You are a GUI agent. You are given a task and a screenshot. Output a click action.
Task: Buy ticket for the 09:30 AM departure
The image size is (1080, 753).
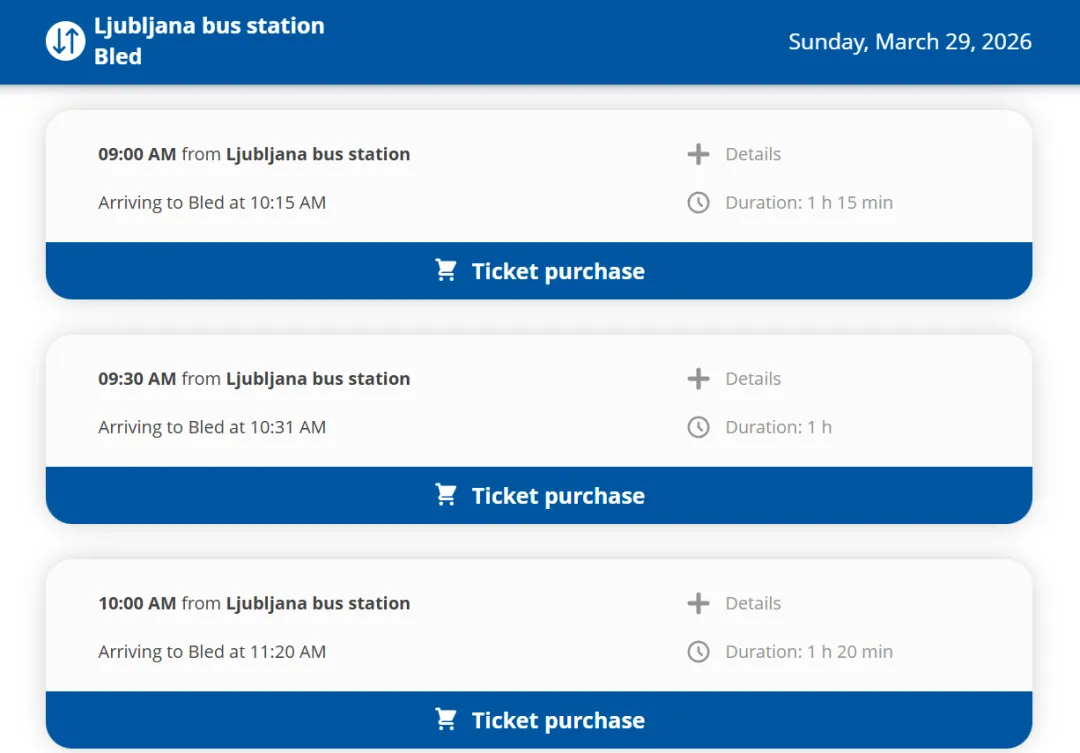click(558, 496)
